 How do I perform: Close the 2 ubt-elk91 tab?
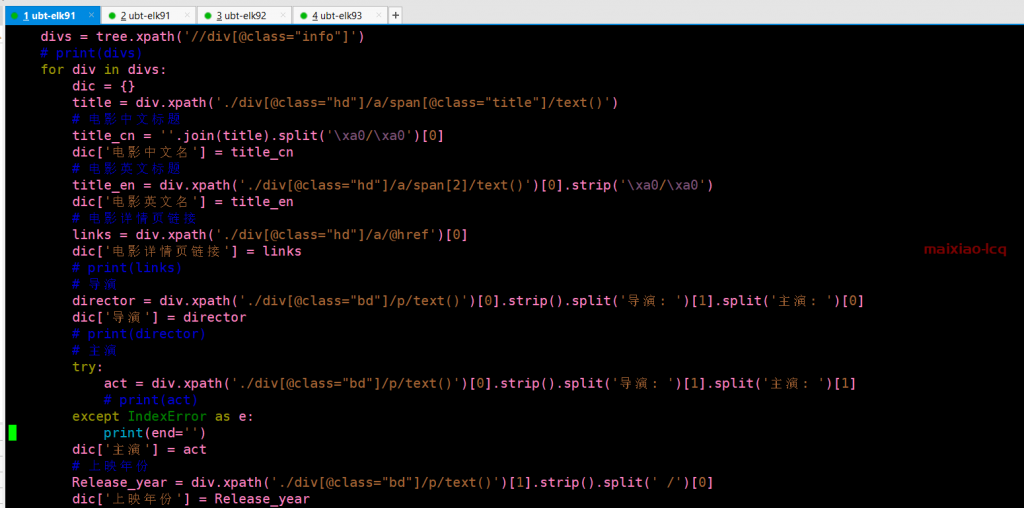click(x=187, y=16)
